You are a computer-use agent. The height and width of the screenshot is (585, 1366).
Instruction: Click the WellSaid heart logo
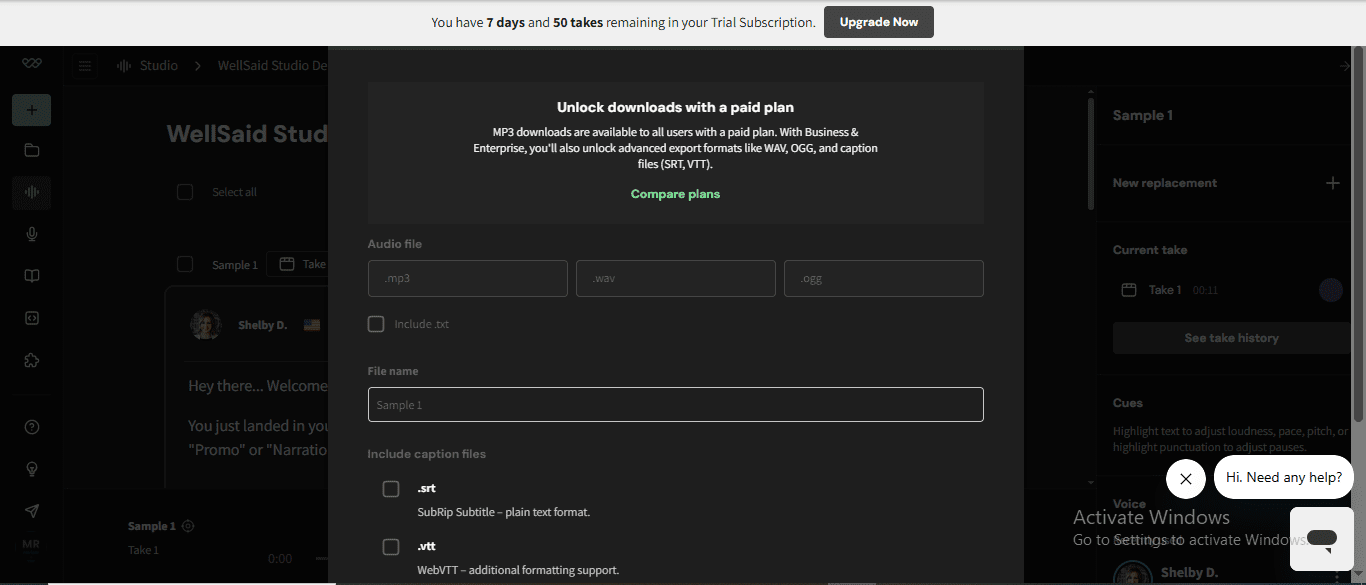[32, 65]
